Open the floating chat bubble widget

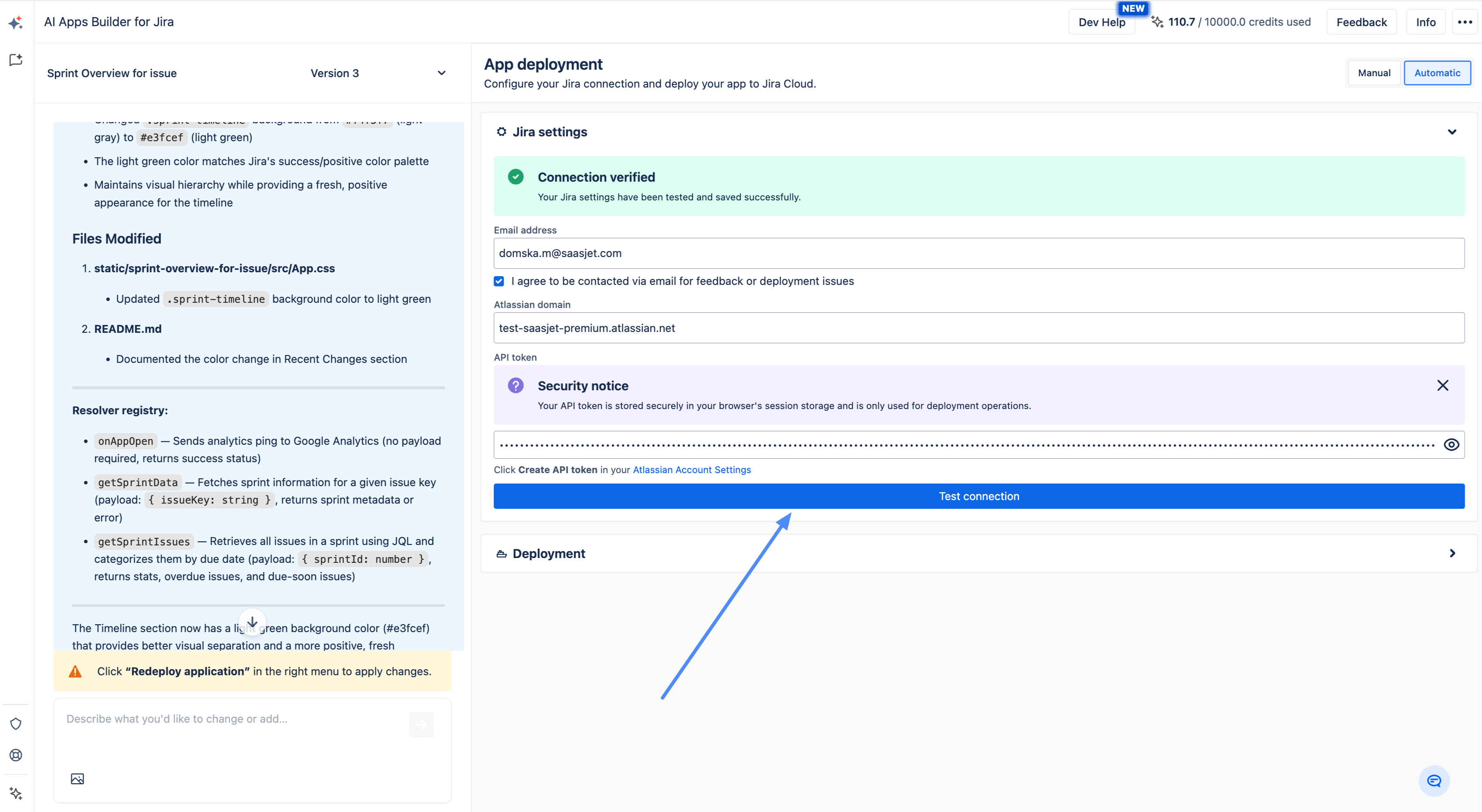(x=1434, y=780)
